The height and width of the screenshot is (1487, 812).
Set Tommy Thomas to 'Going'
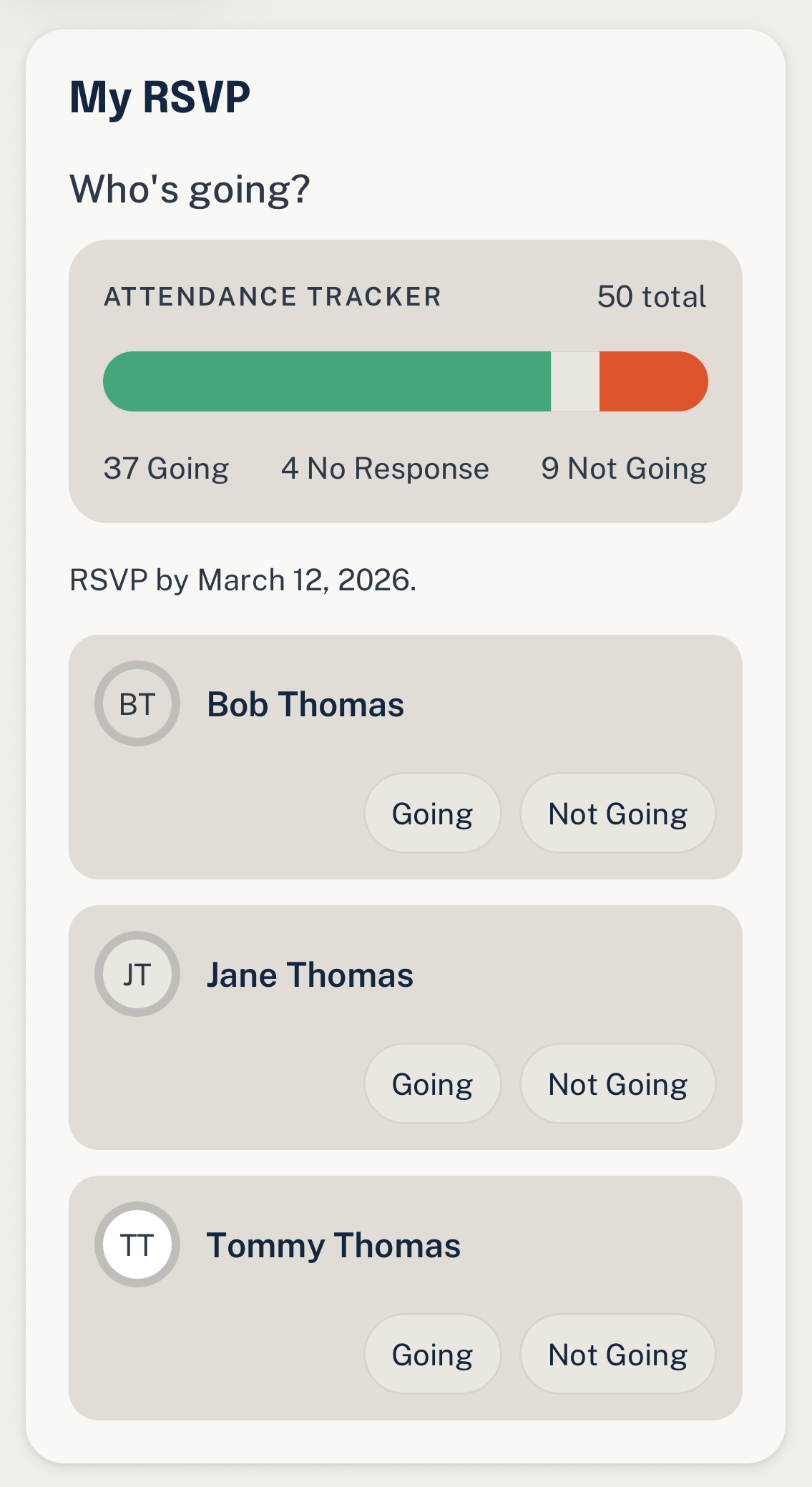coord(432,1354)
